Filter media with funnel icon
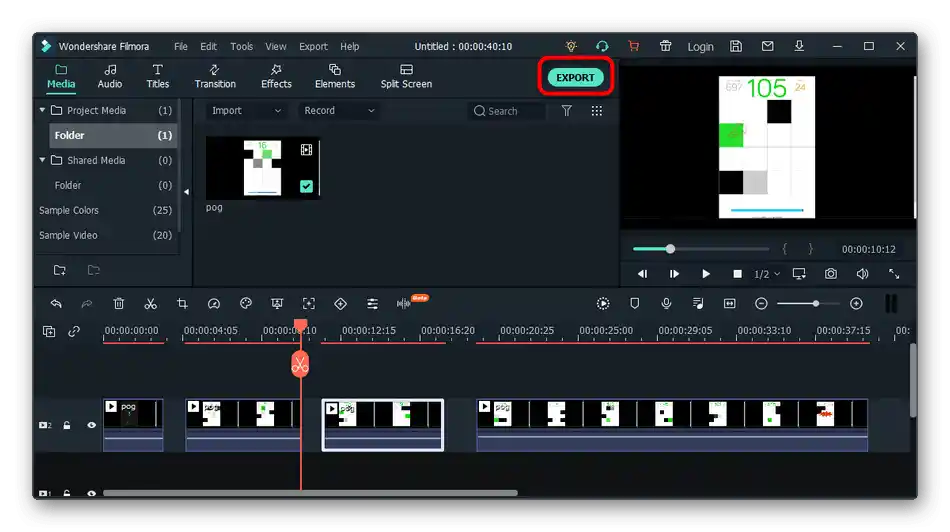This screenshot has height=532, width=950. point(566,110)
